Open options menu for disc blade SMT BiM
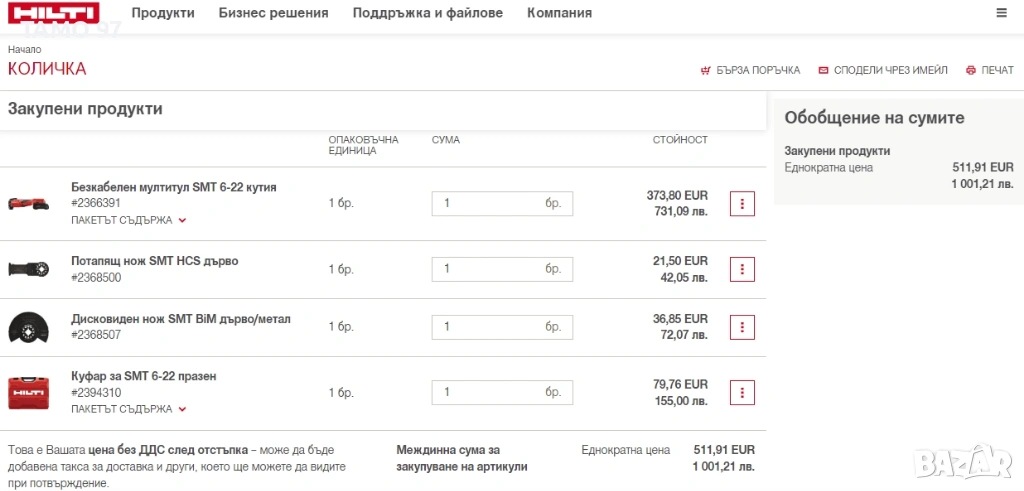1024x491 pixels. pyautogui.click(x=742, y=327)
